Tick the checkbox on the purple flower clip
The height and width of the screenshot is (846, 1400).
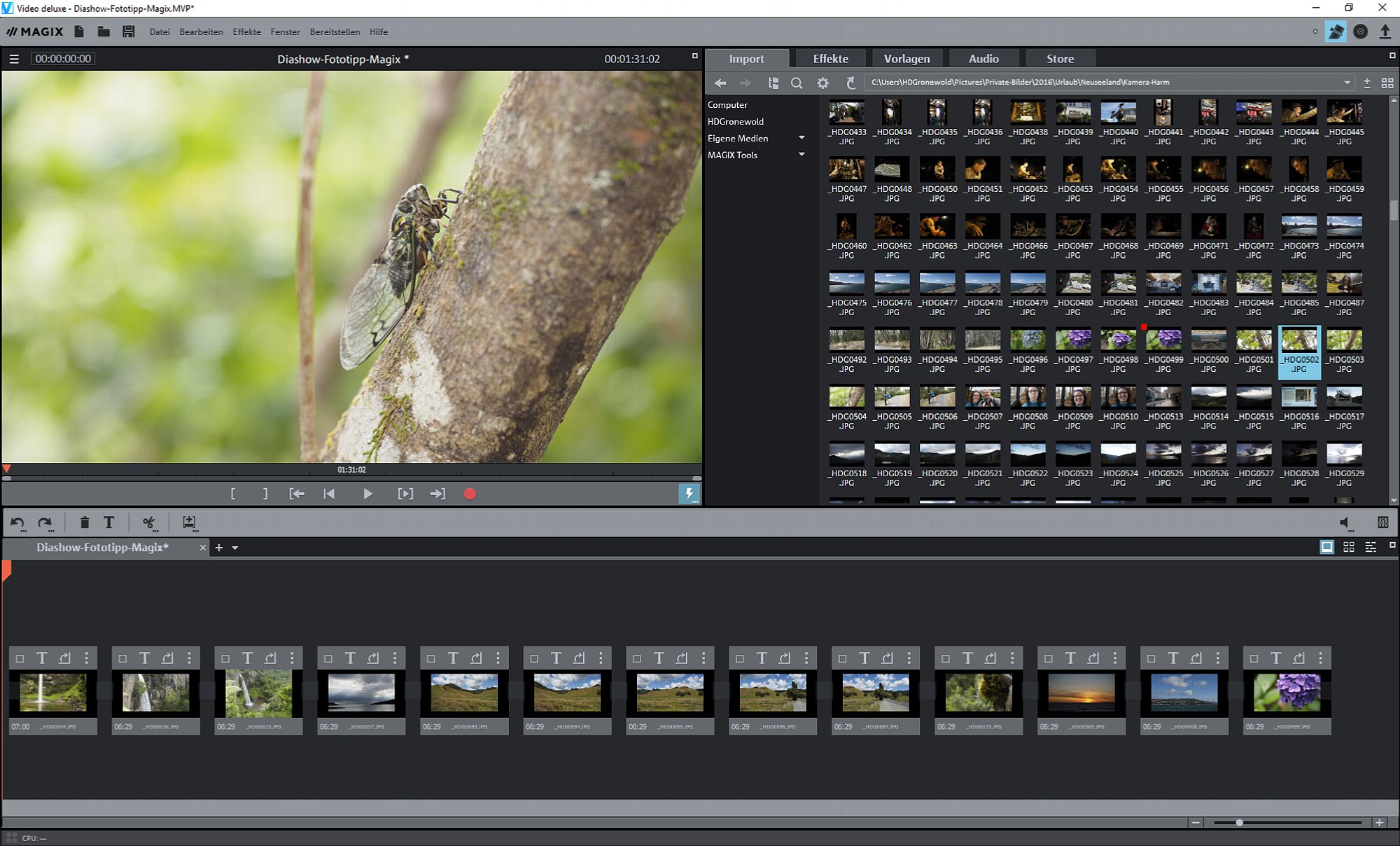coord(1254,658)
